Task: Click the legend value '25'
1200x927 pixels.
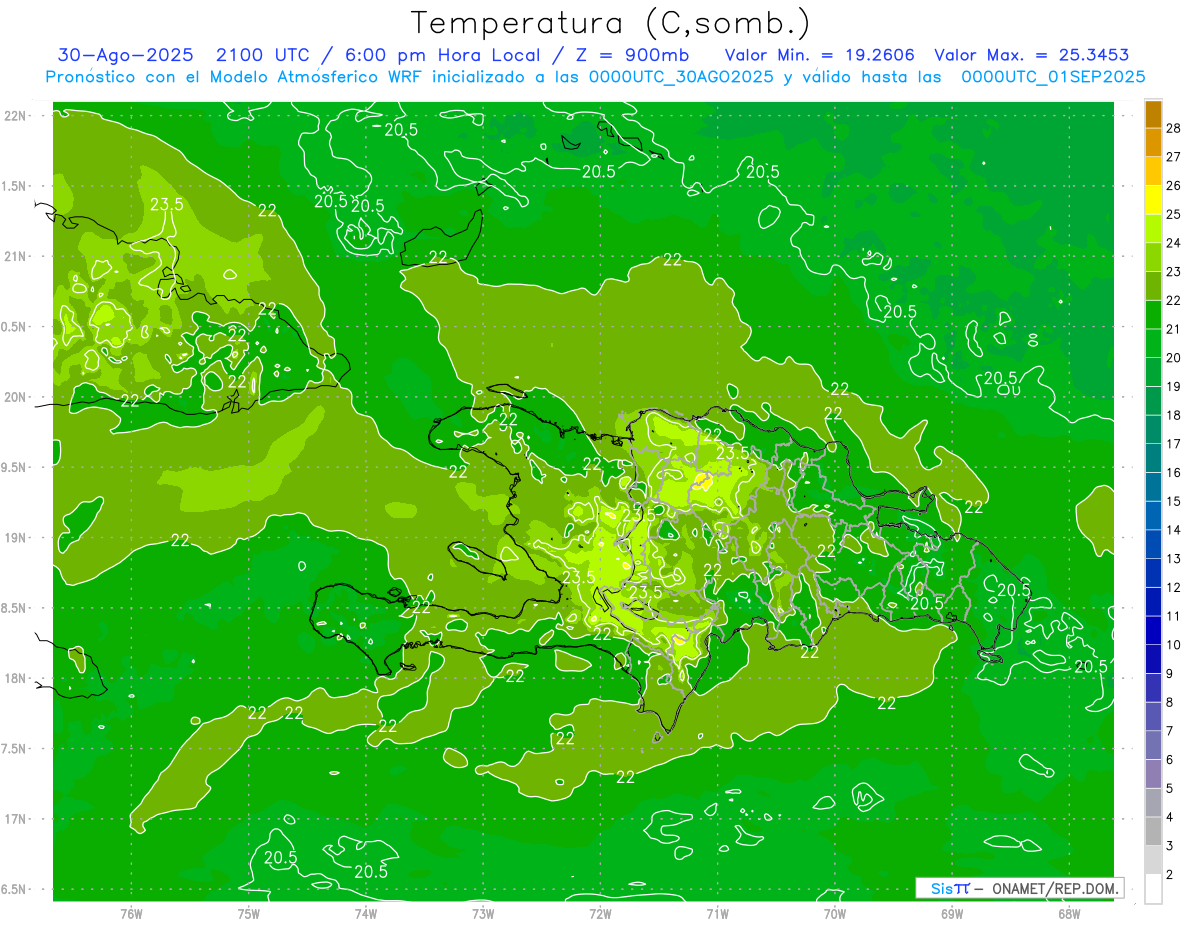Action: pos(1173,214)
